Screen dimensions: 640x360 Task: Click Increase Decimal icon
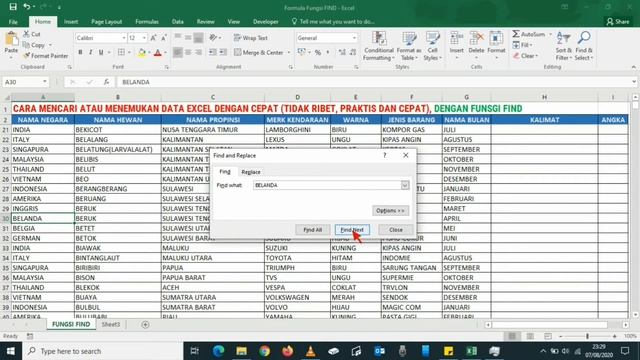pos(342,52)
